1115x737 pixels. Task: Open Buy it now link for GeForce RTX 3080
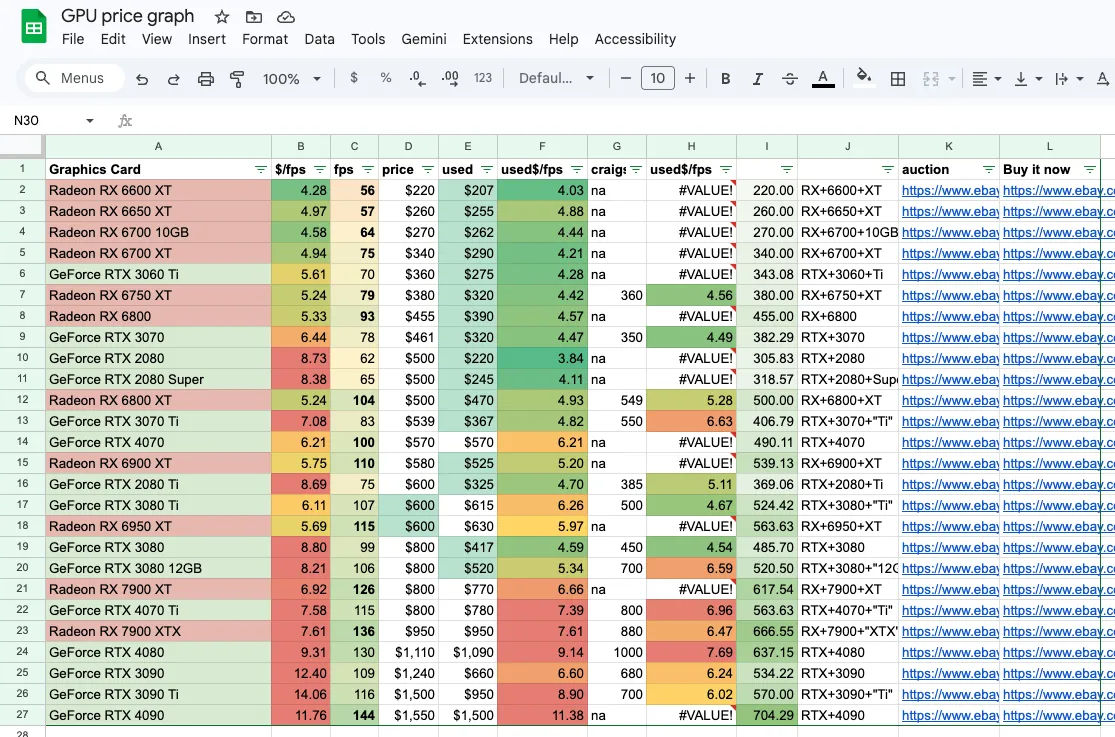(x=1058, y=548)
